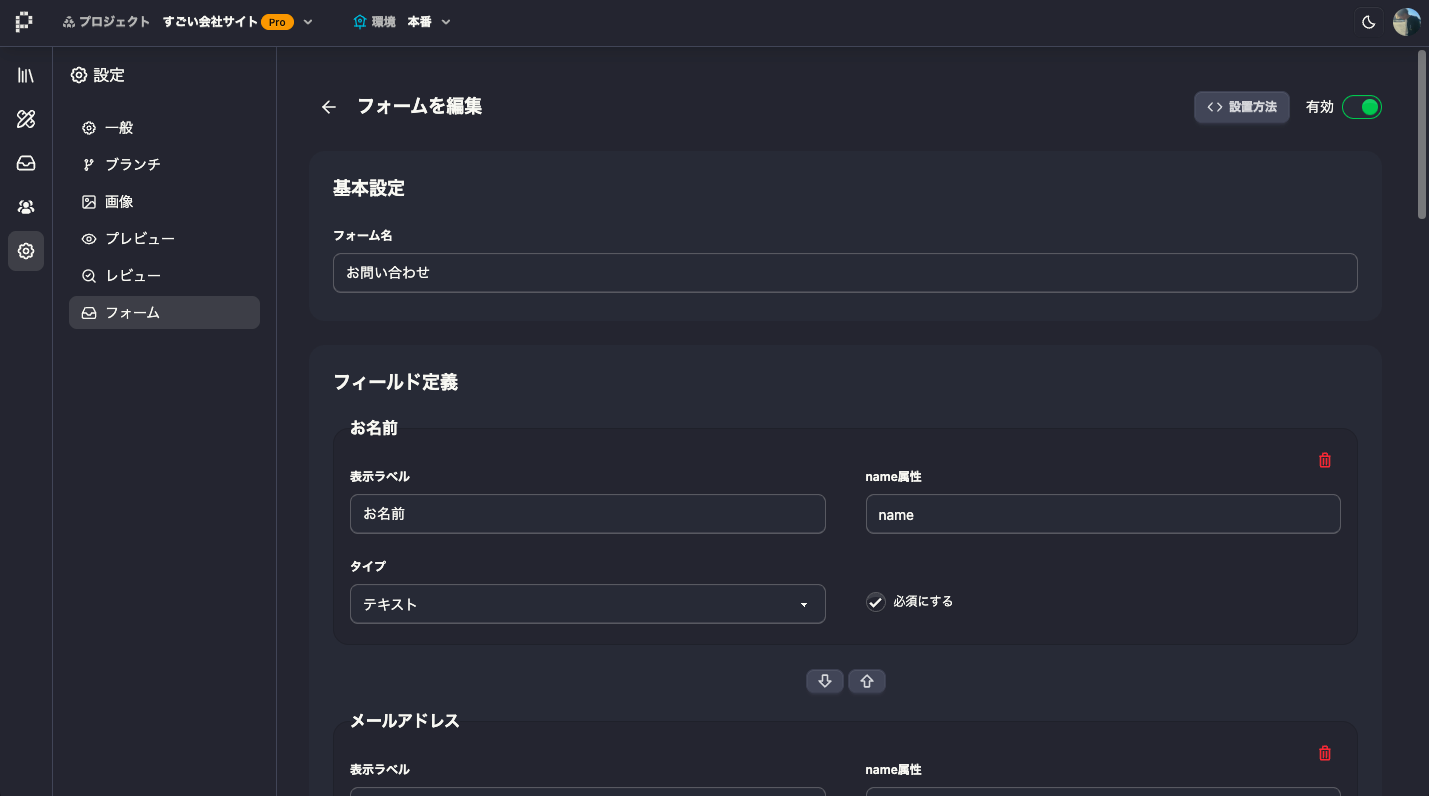Screen dimensions: 1429x796
Task: Delete the お名前 field with trash icon
Action: [x=1325, y=460]
